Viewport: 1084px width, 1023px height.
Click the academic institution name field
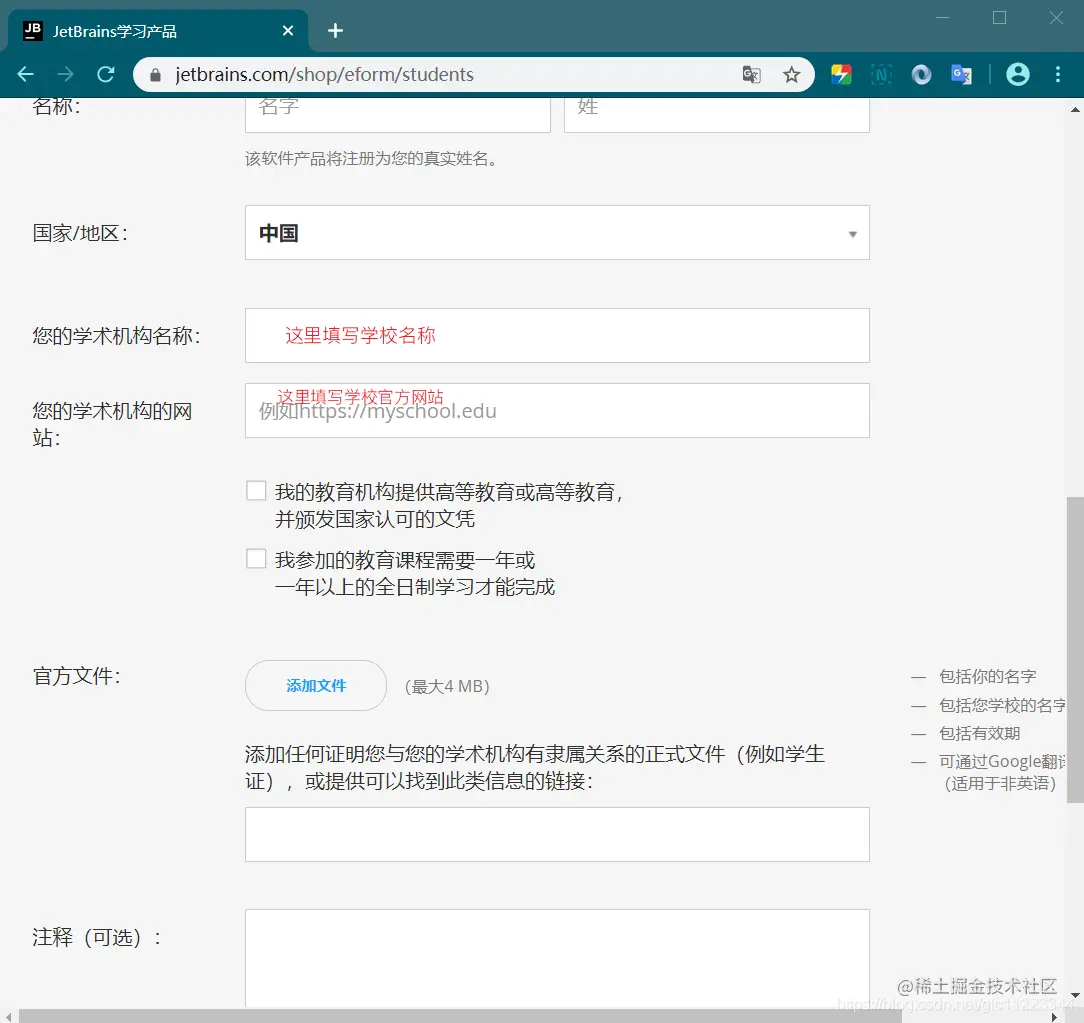pyautogui.click(x=557, y=336)
